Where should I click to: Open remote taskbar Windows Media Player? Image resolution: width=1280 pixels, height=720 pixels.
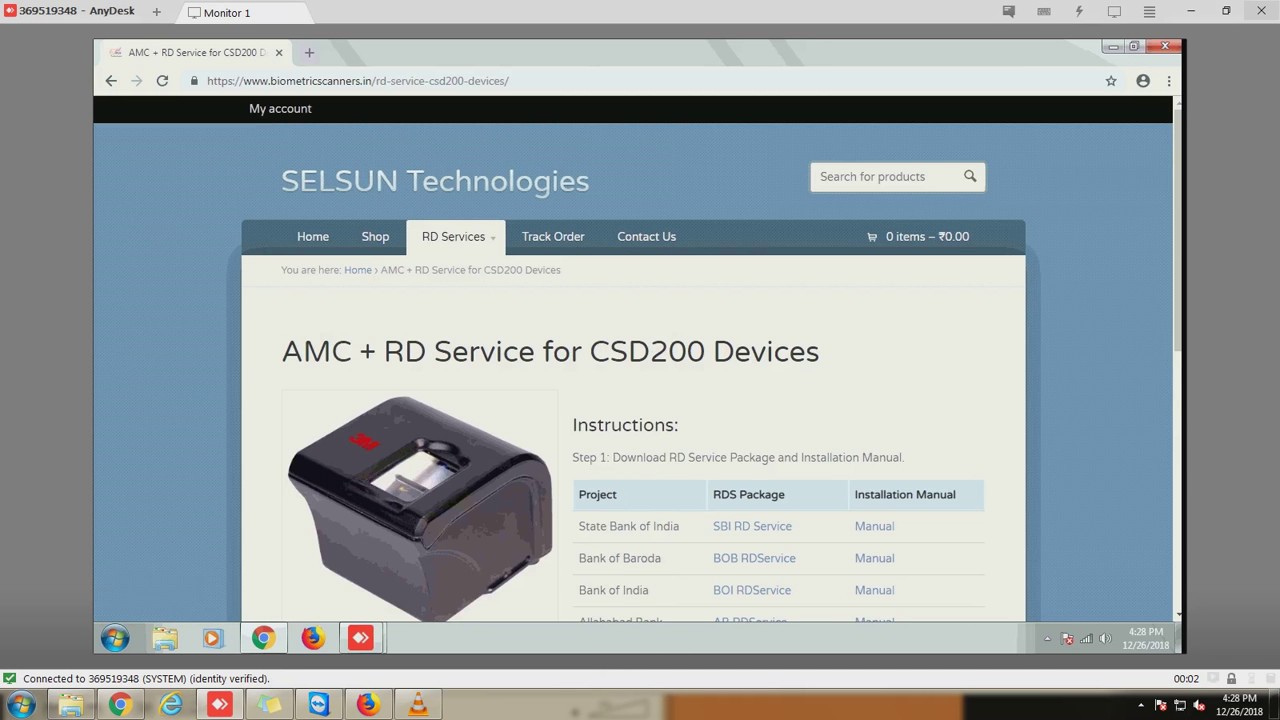click(212, 638)
